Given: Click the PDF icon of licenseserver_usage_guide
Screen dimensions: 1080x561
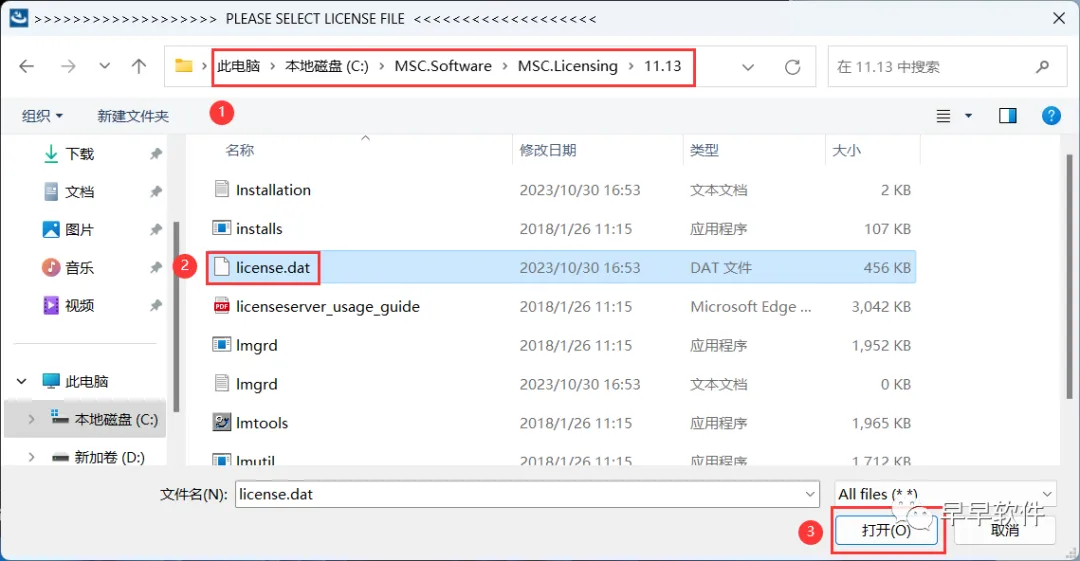Looking at the screenshot, I should coord(221,305).
